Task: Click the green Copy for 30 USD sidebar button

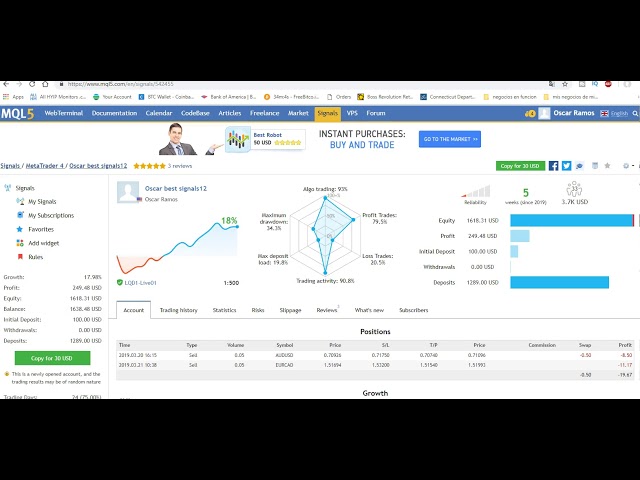Action: pos(46,358)
